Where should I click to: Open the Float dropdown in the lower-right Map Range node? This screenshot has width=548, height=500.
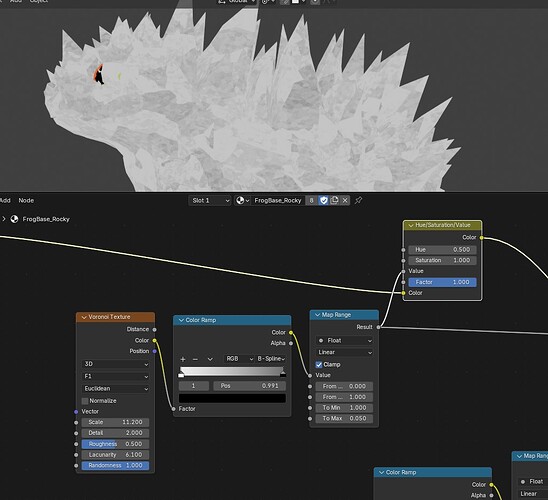533,482
